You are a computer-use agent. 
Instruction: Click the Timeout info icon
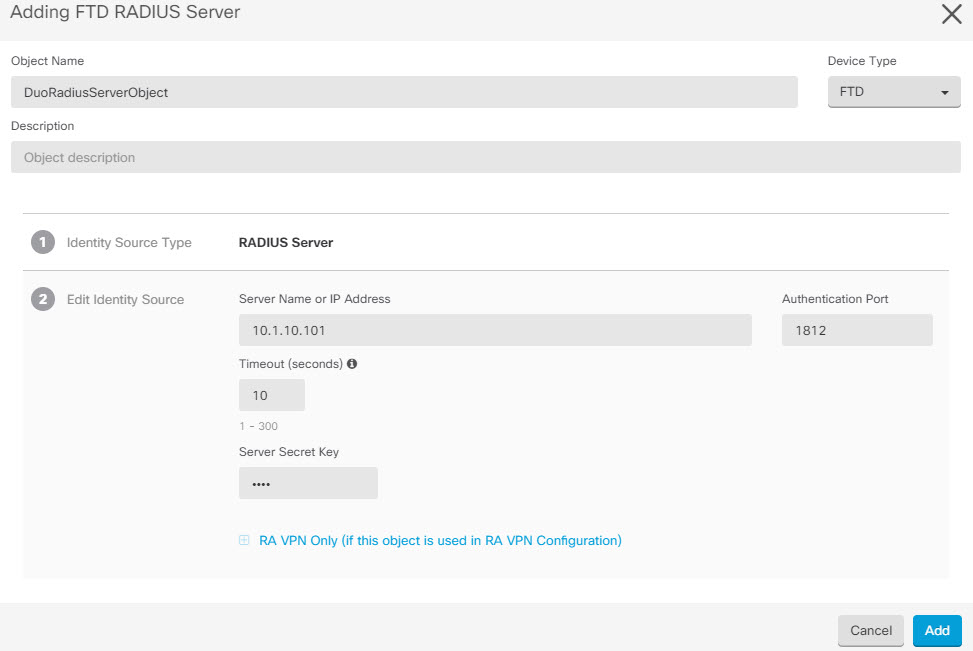352,364
